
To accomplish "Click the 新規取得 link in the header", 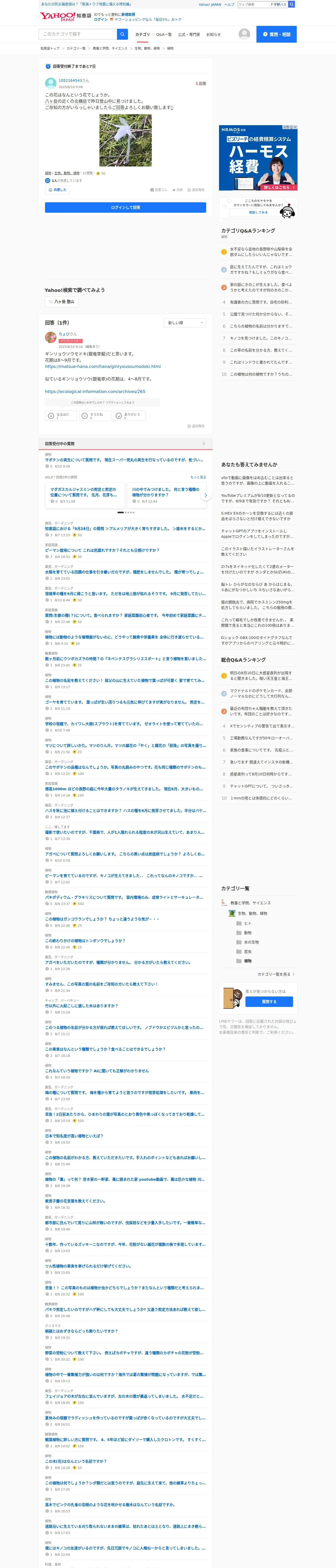I will tap(128, 14).
